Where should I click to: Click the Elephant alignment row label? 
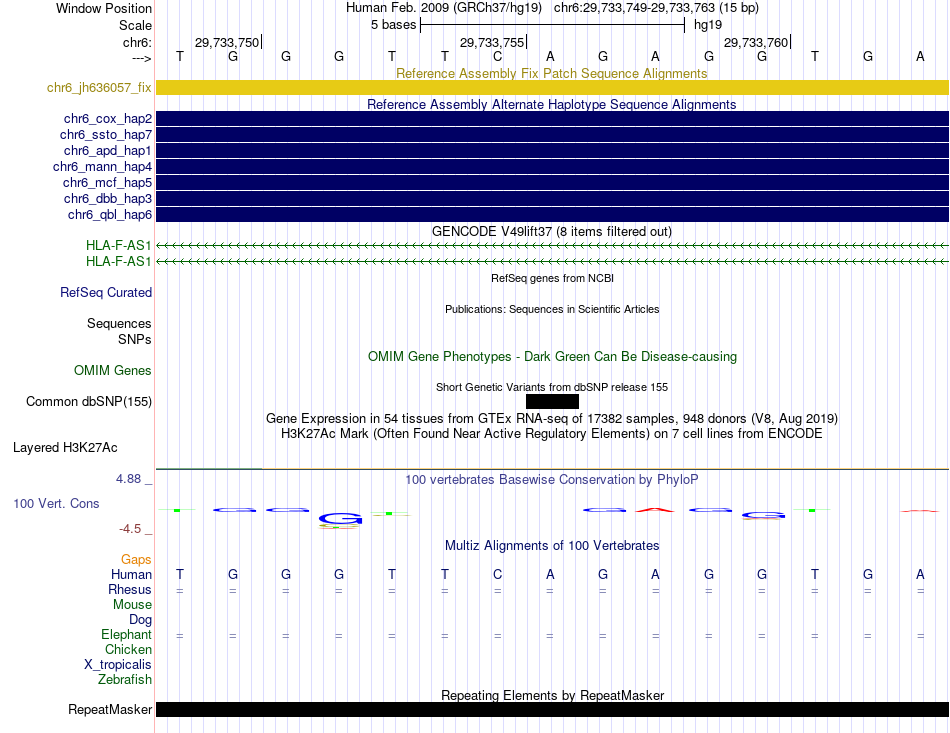point(127,634)
